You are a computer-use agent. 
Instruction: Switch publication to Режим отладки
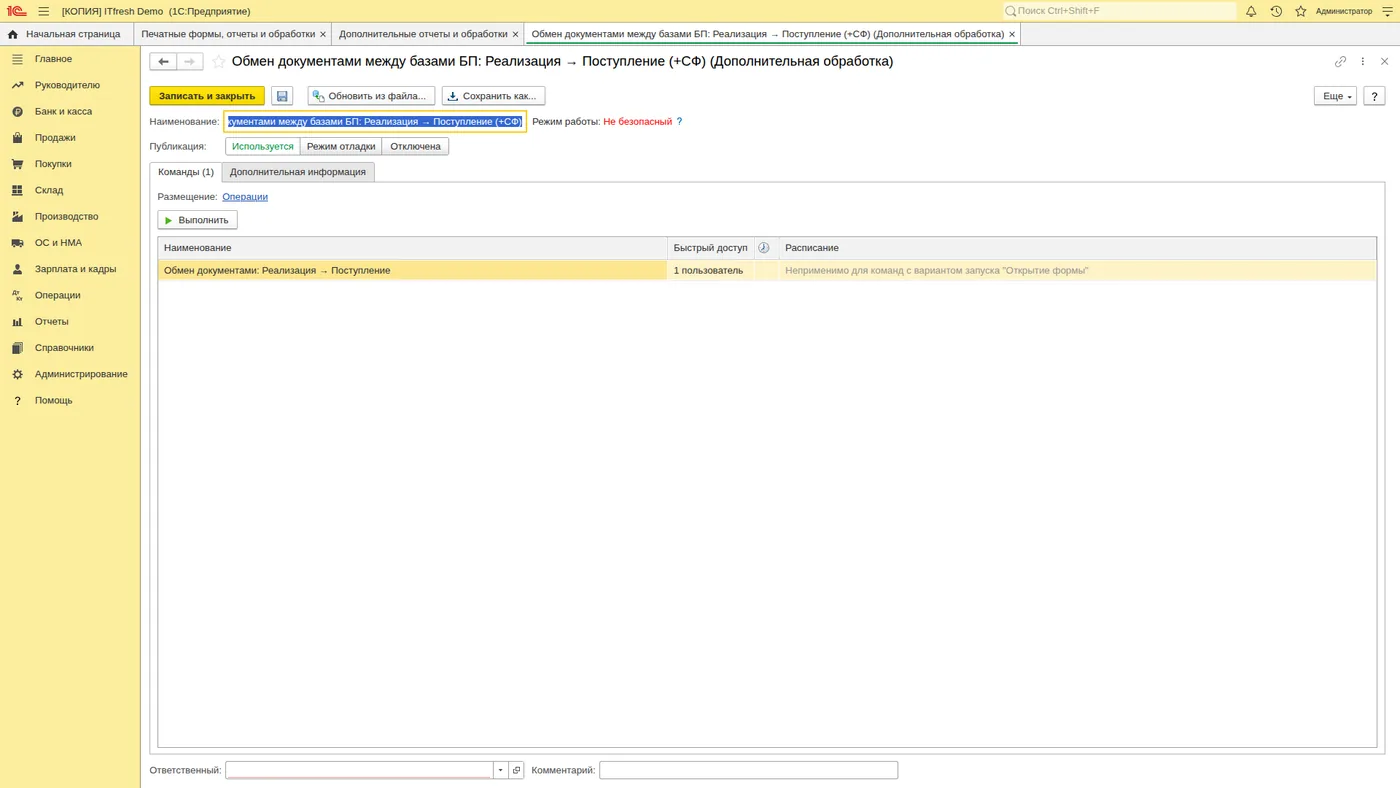tap(341, 146)
